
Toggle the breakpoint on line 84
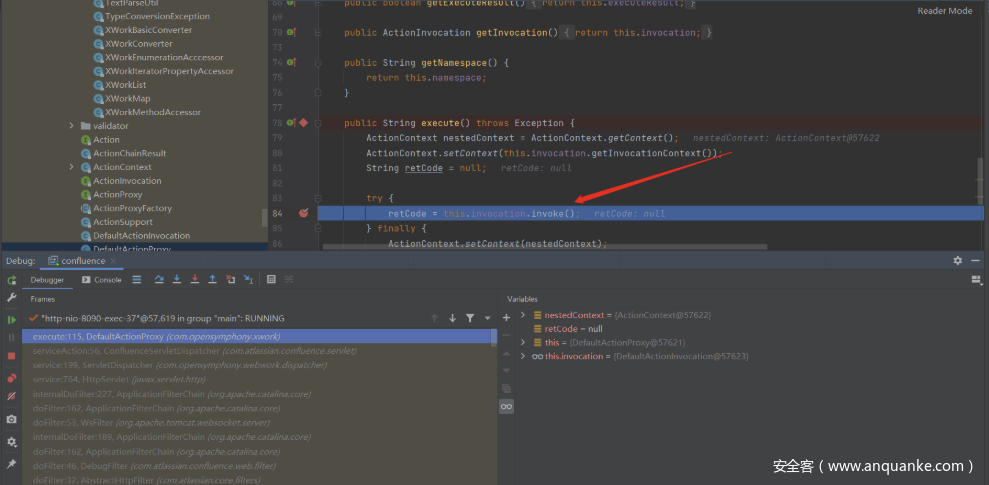tap(304, 213)
